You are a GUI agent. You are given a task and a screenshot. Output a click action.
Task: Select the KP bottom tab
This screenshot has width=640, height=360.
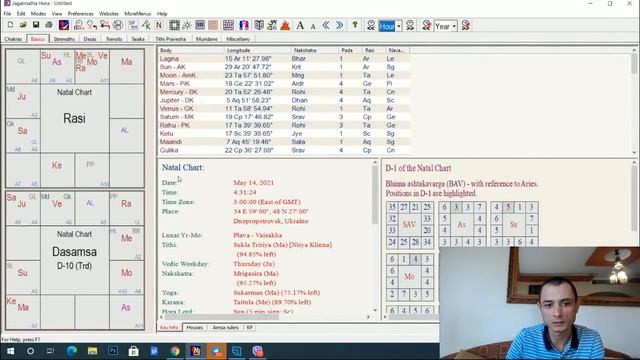(249, 327)
